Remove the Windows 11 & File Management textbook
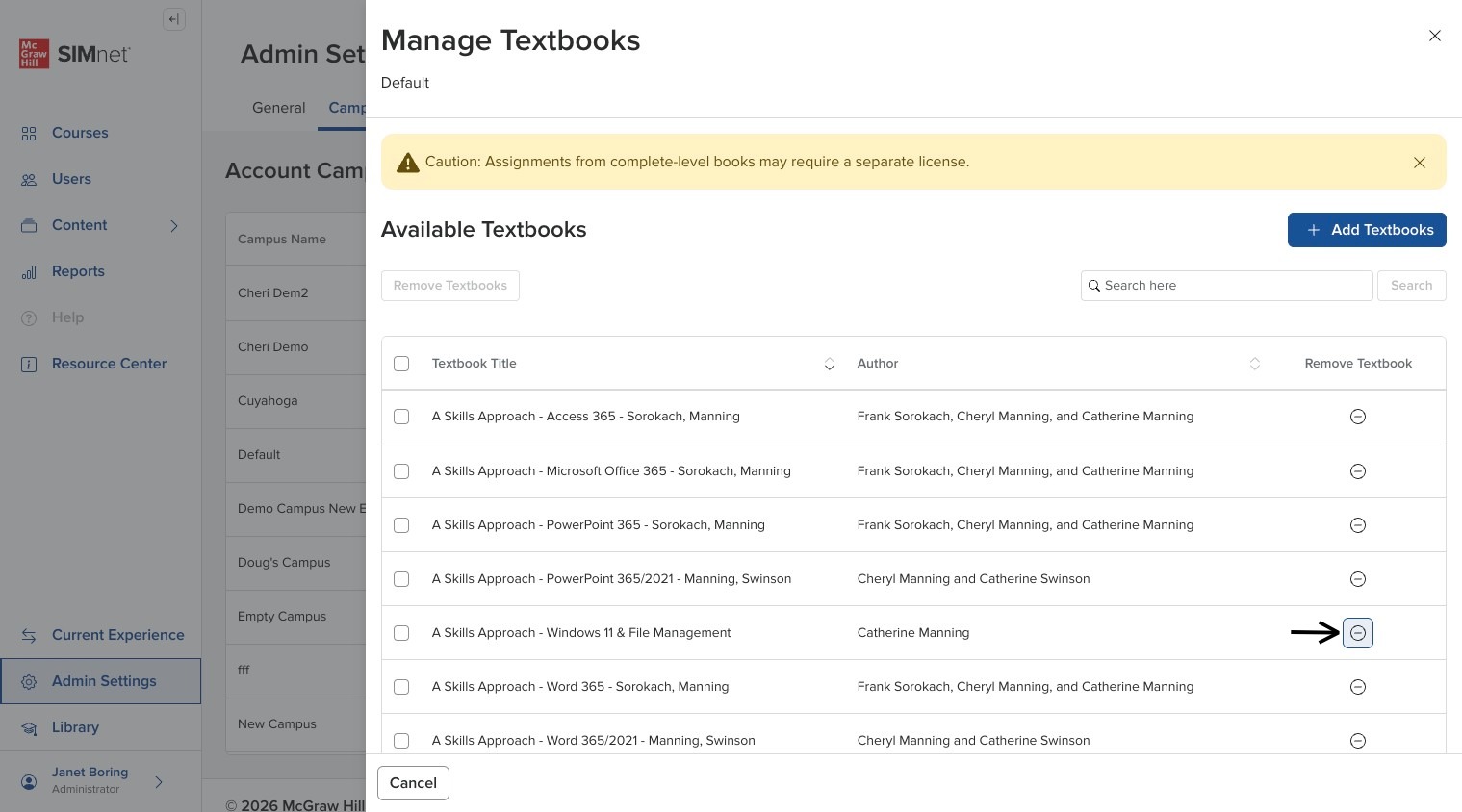Screen dimensions: 1462x812 pos(1357,633)
